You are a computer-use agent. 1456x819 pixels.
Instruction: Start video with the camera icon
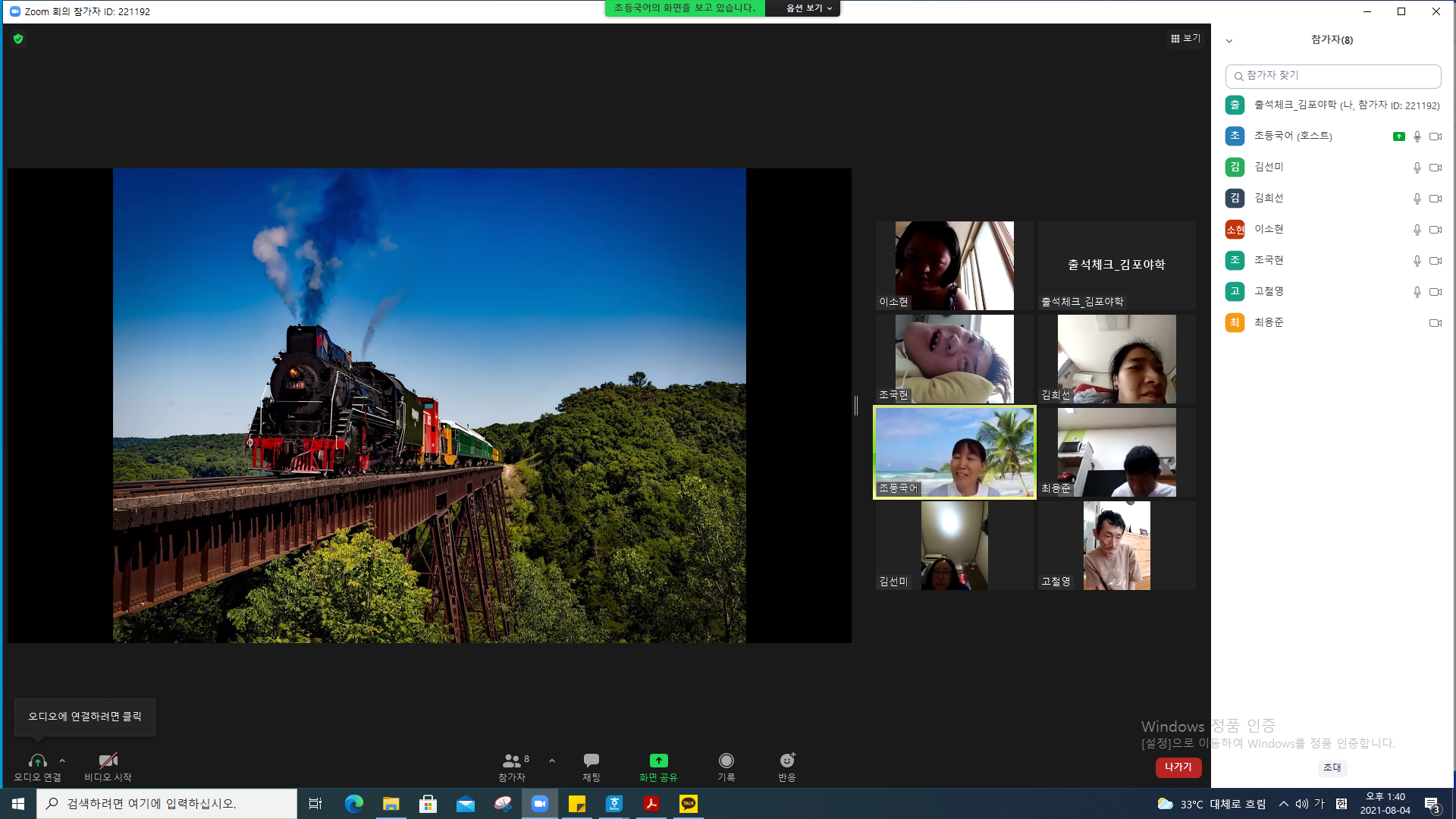click(x=108, y=761)
